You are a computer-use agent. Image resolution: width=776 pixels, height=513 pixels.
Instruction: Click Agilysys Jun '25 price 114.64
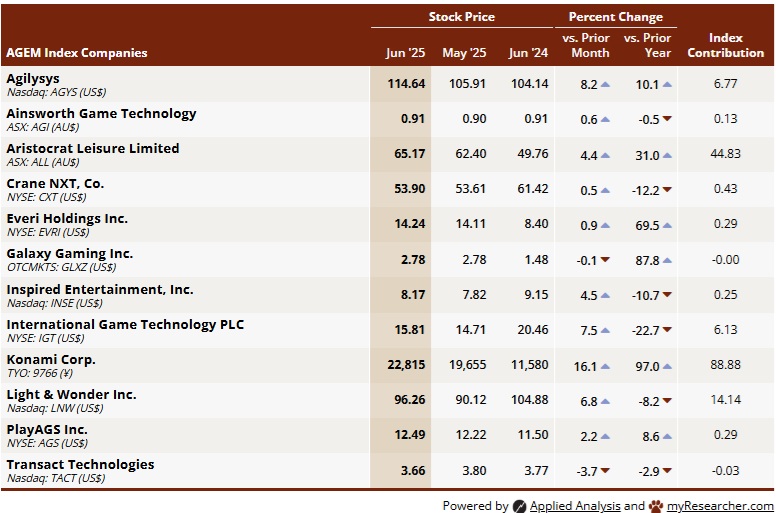(x=406, y=84)
